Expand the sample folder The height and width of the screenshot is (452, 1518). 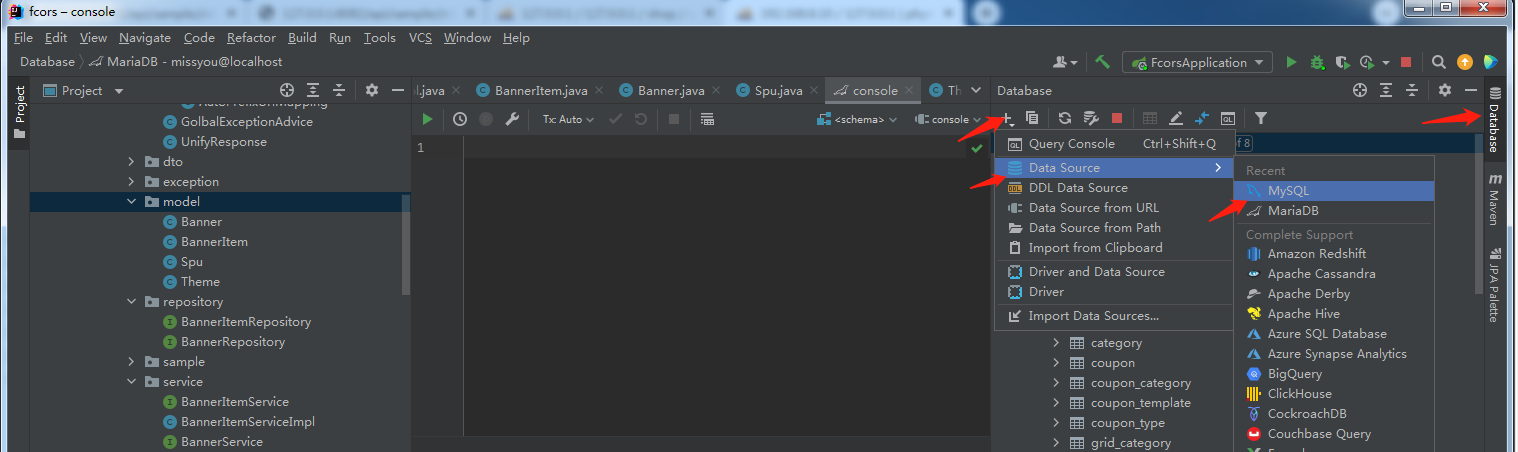coord(131,362)
